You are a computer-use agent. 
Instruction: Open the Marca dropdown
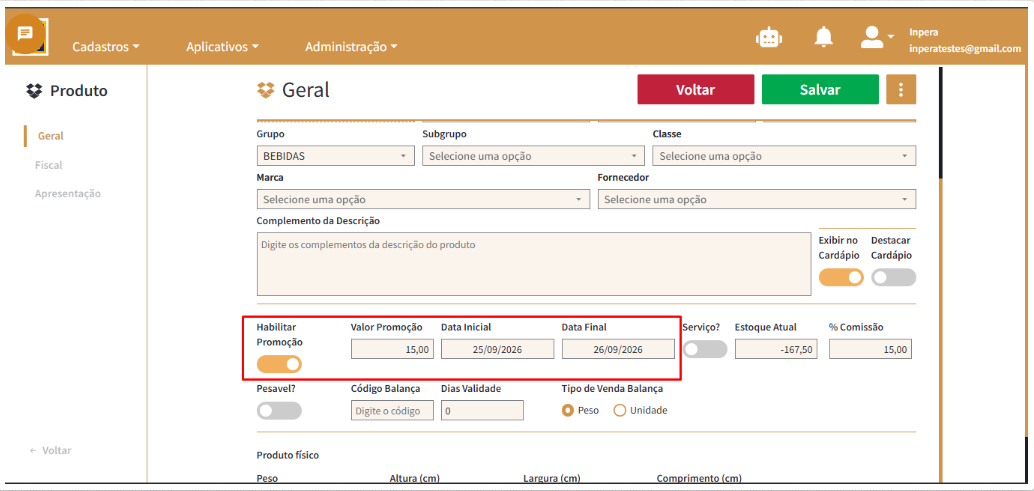point(423,199)
